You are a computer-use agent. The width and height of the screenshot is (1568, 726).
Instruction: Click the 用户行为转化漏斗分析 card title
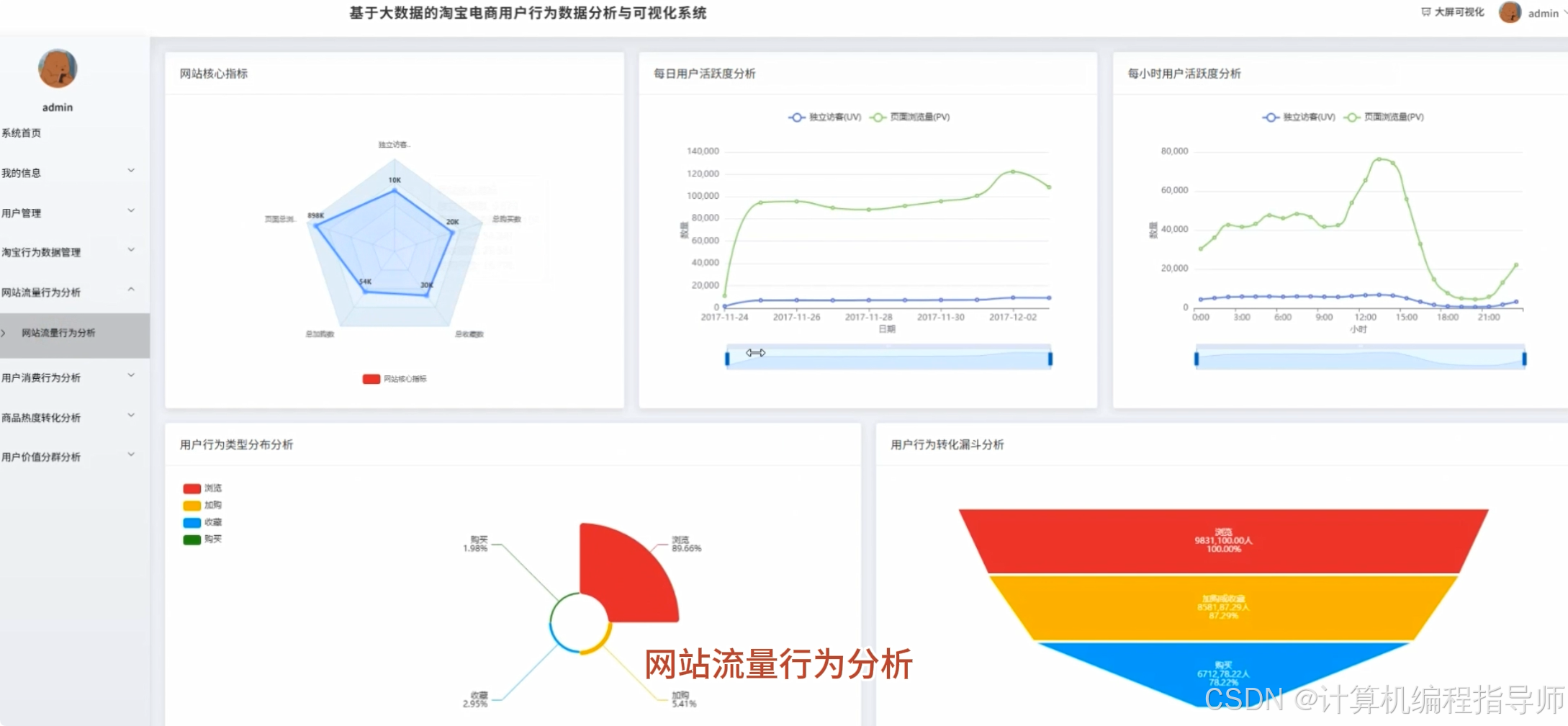click(x=947, y=444)
